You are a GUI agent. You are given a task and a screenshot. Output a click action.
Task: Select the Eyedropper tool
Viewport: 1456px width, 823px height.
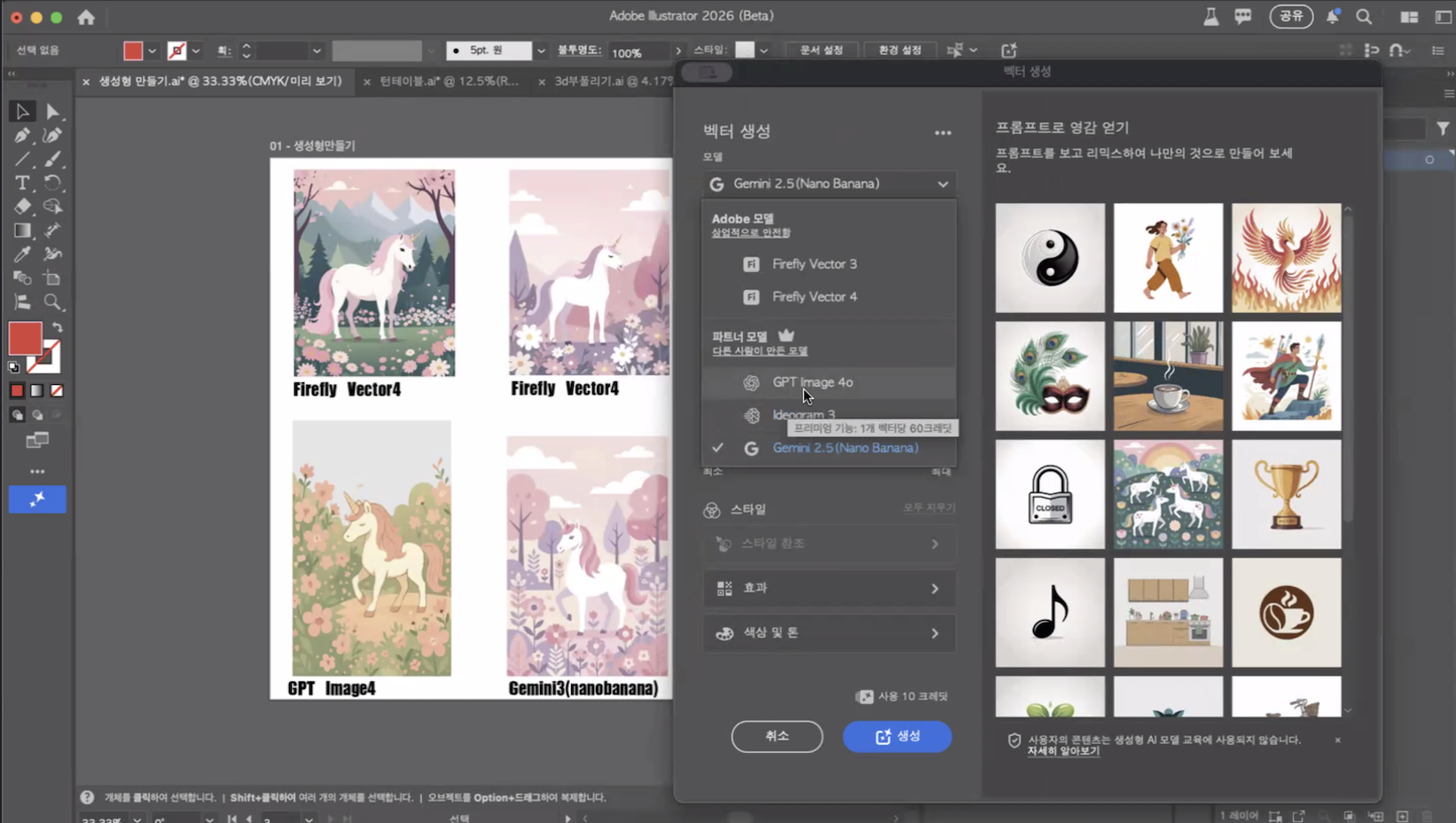pos(22,255)
